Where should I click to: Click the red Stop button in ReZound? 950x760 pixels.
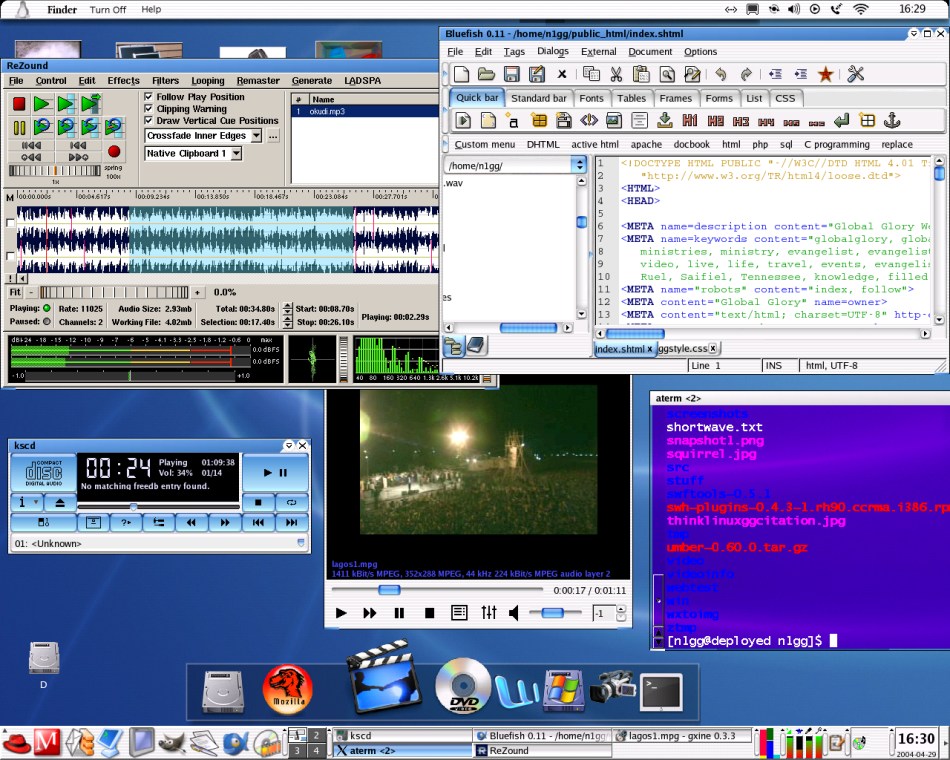(x=19, y=104)
